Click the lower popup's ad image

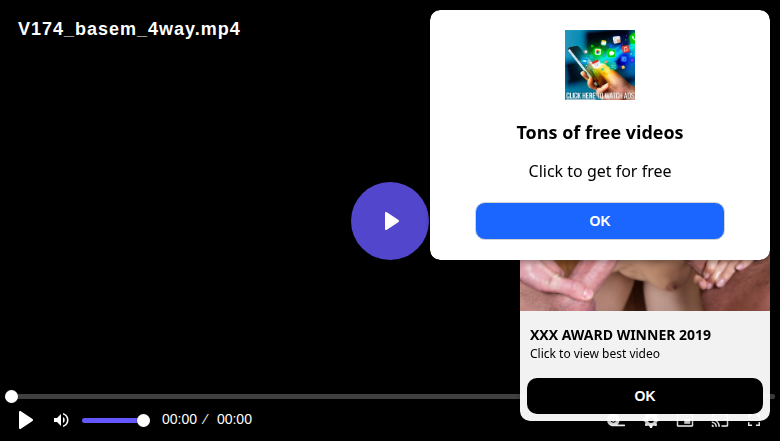click(x=645, y=285)
